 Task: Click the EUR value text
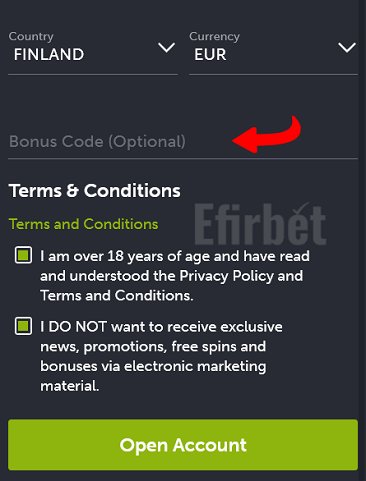pyautogui.click(x=210, y=55)
